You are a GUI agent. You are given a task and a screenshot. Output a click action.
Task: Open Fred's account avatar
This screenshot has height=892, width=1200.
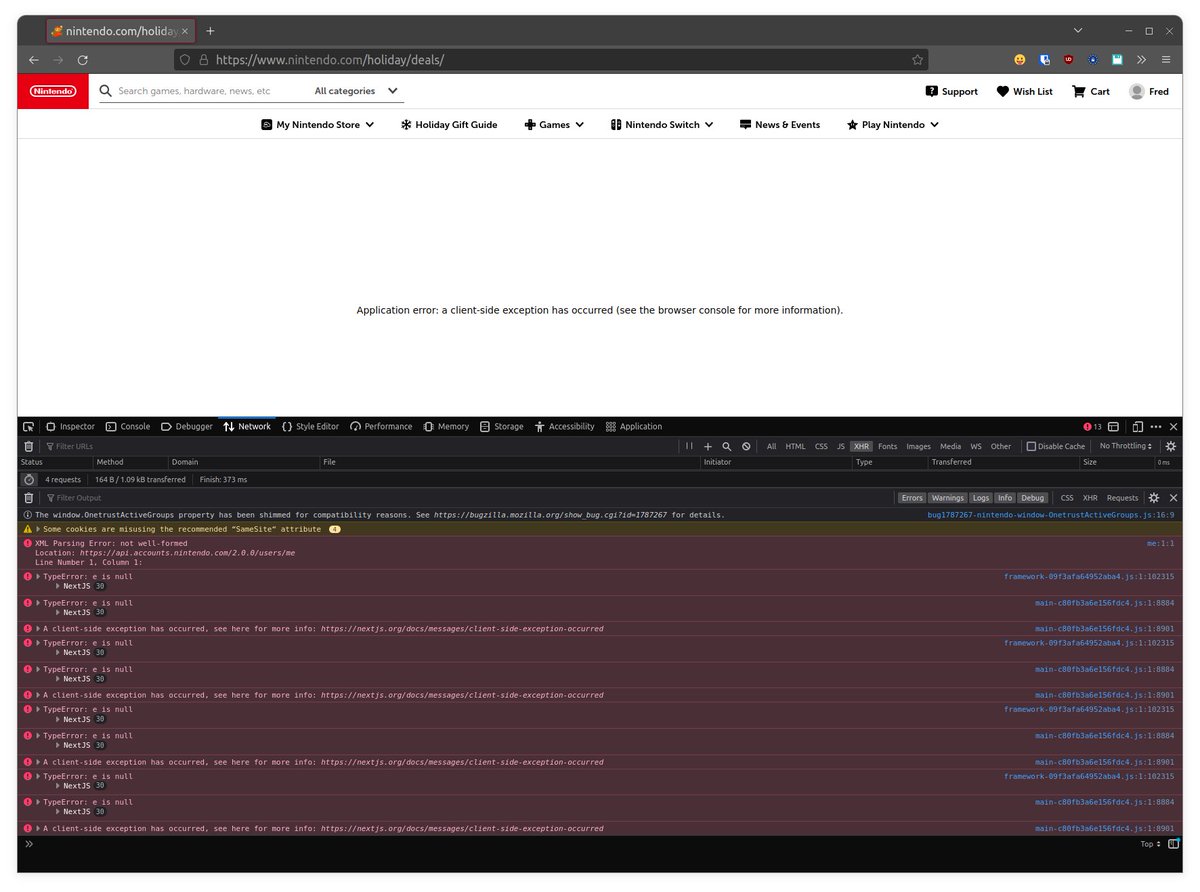tap(1137, 91)
